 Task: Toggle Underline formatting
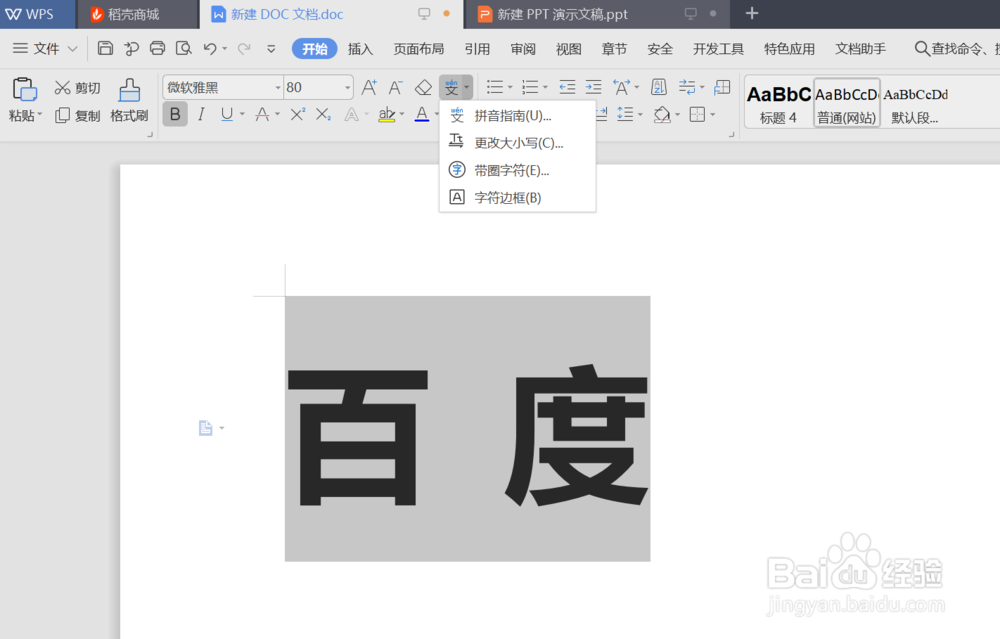coord(226,115)
